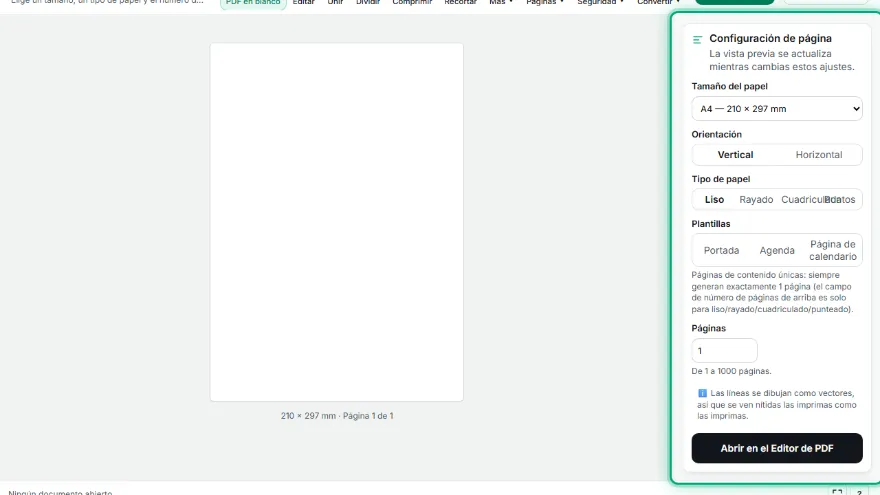Pick the Portada template
The height and width of the screenshot is (495, 880).
click(721, 250)
